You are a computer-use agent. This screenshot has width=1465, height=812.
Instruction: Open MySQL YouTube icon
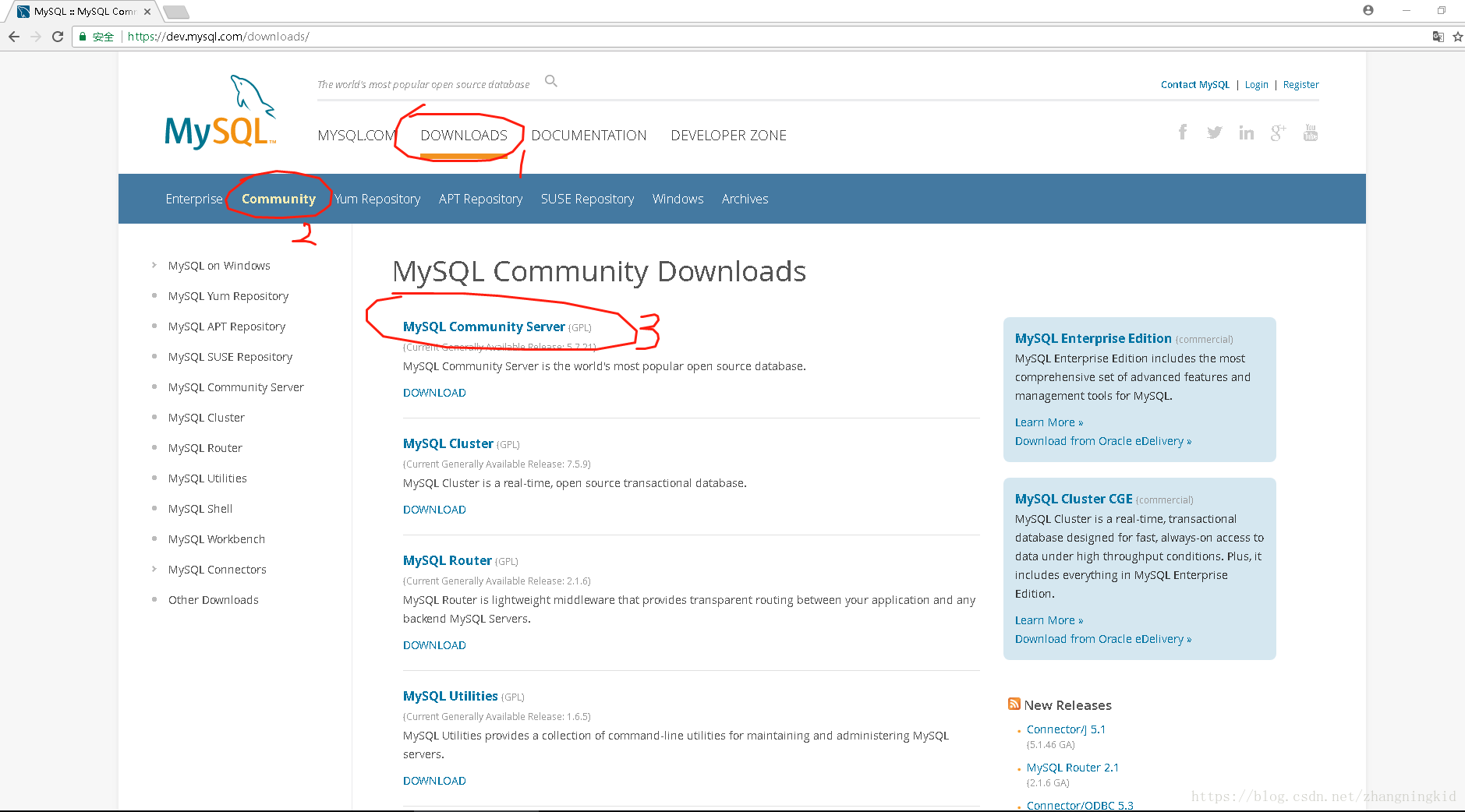tap(1311, 132)
